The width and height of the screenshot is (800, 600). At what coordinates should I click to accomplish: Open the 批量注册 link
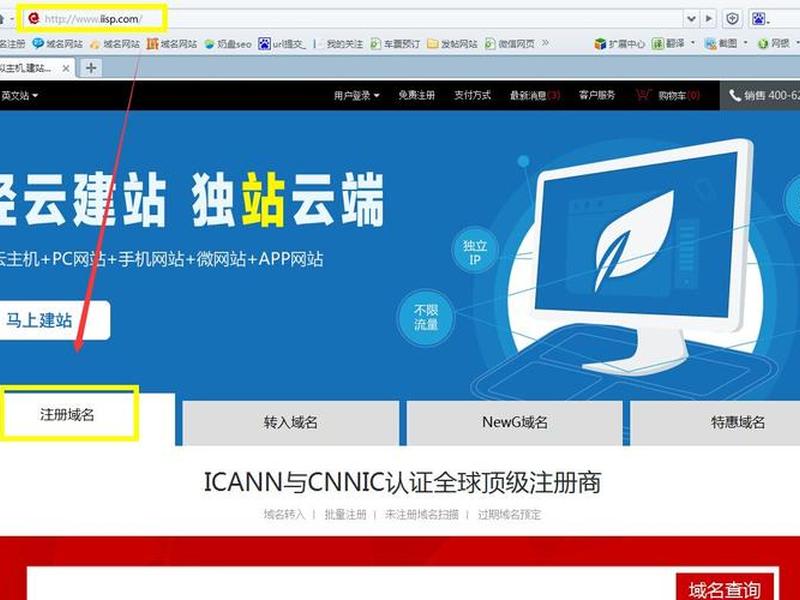click(x=345, y=514)
